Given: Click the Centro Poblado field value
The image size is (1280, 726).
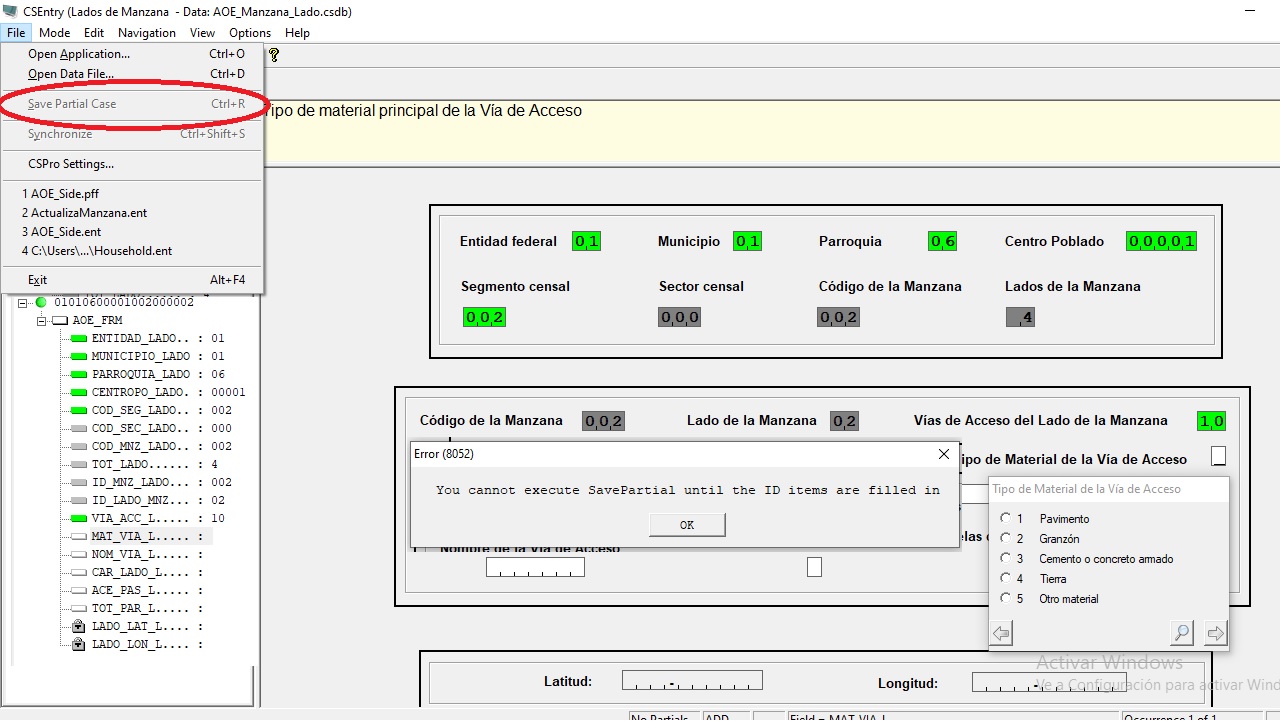Looking at the screenshot, I should (x=1161, y=241).
